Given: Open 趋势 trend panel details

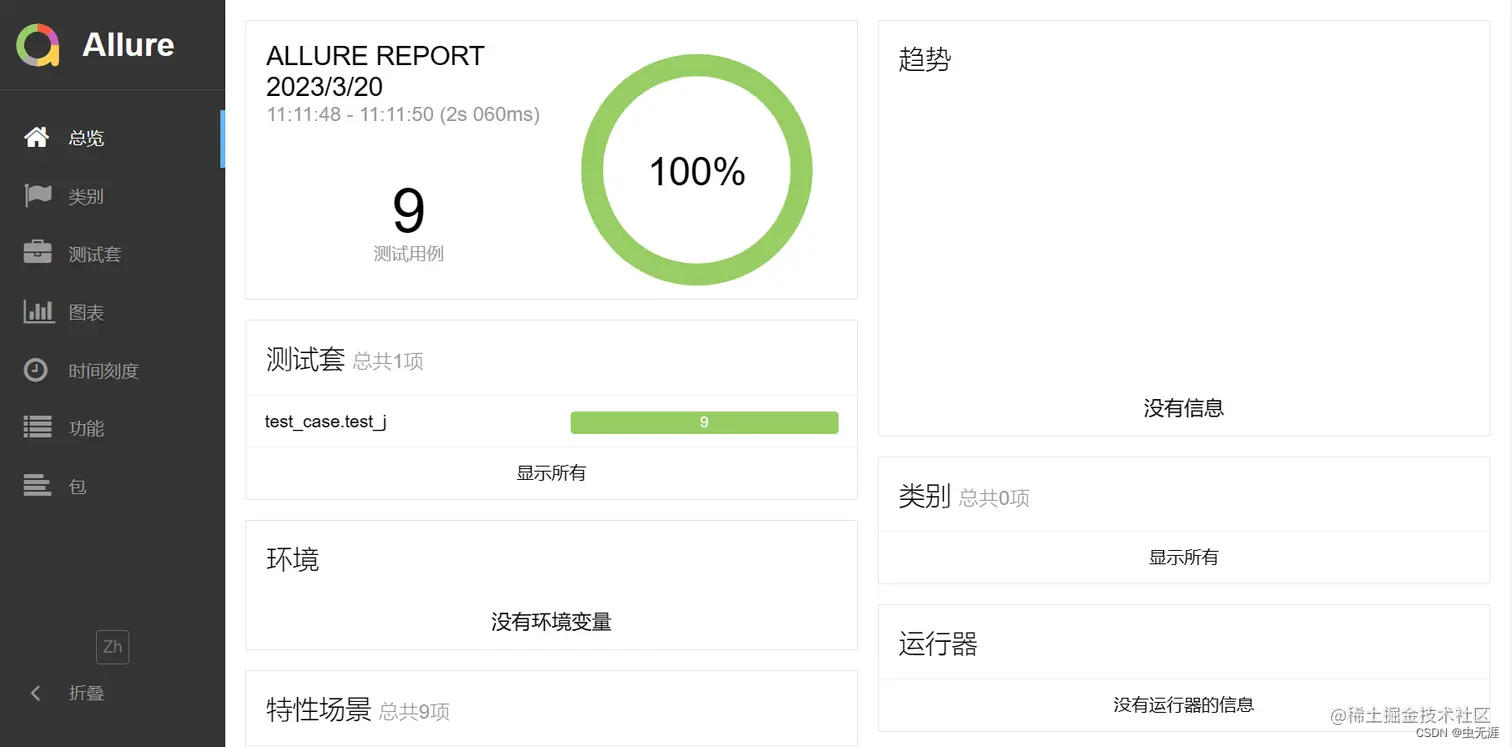Looking at the screenshot, I should pyautogui.click(x=923, y=60).
